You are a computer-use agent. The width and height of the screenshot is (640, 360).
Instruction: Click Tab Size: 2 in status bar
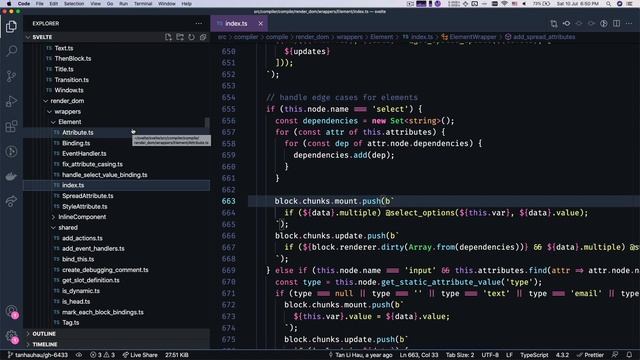pyautogui.click(x=460, y=355)
